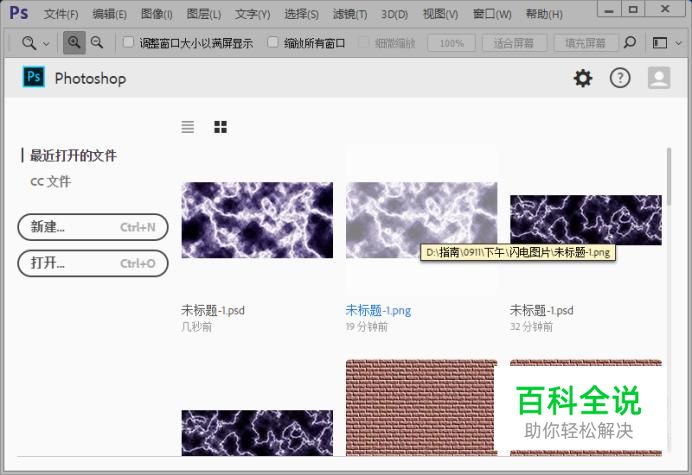Click the recent files vertical scrollbar

coord(669,177)
